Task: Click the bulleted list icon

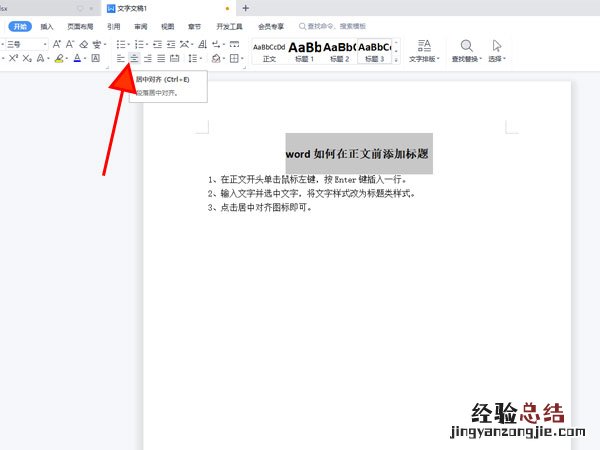Action: [120, 44]
